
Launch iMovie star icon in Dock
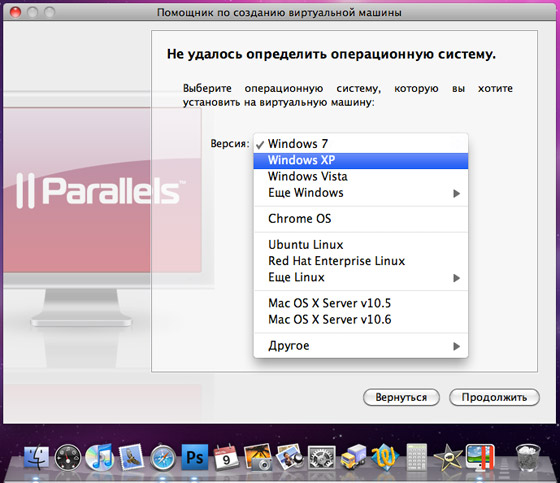[x=448, y=457]
